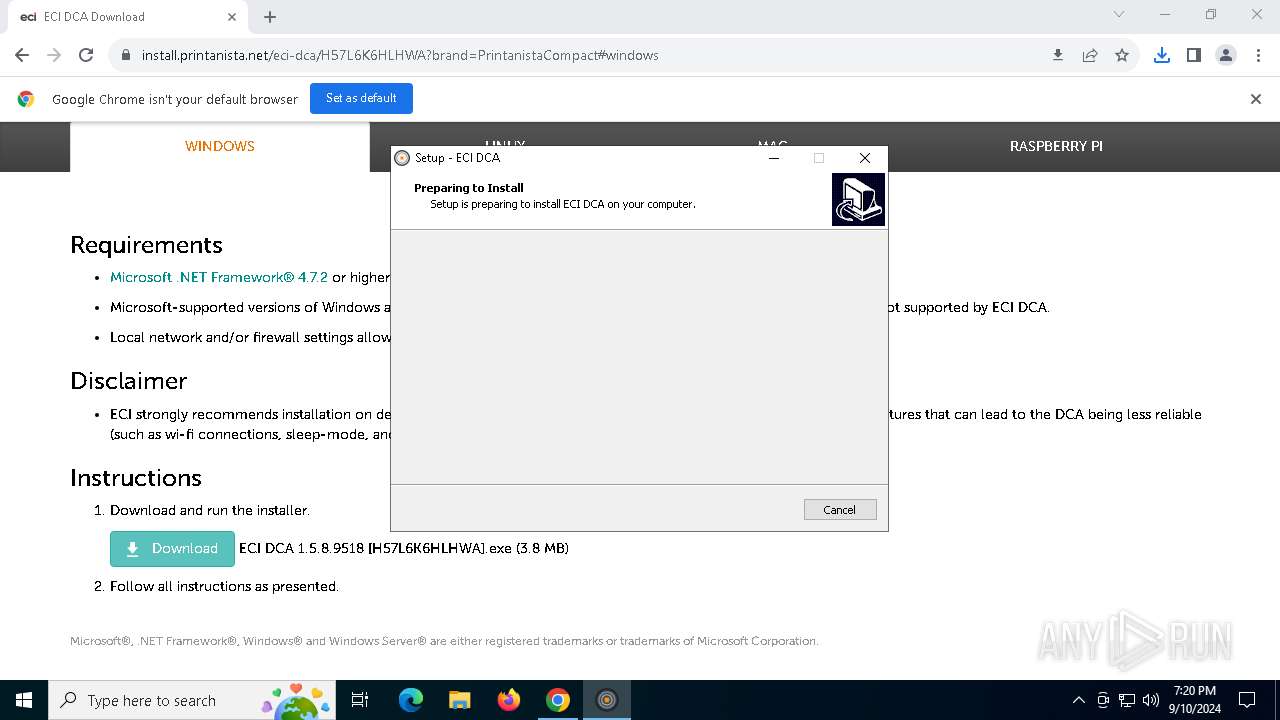
Task: Launch Firefox from taskbar
Action: 509,700
